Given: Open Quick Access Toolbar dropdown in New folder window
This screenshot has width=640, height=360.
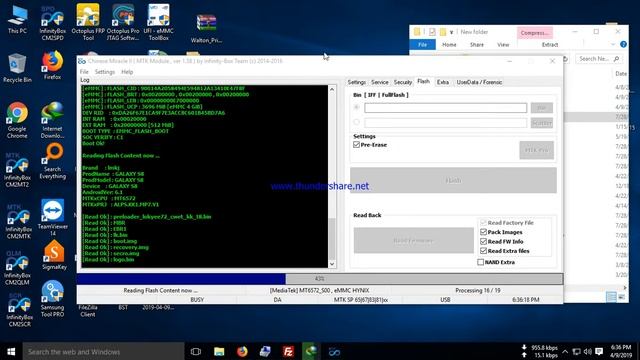Looking at the screenshot, I should (x=451, y=32).
